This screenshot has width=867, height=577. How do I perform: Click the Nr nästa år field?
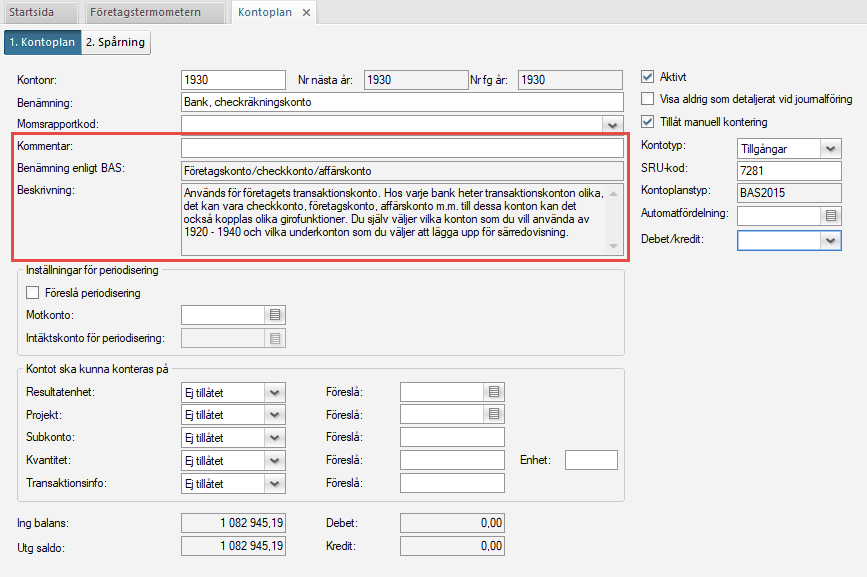click(x=416, y=80)
